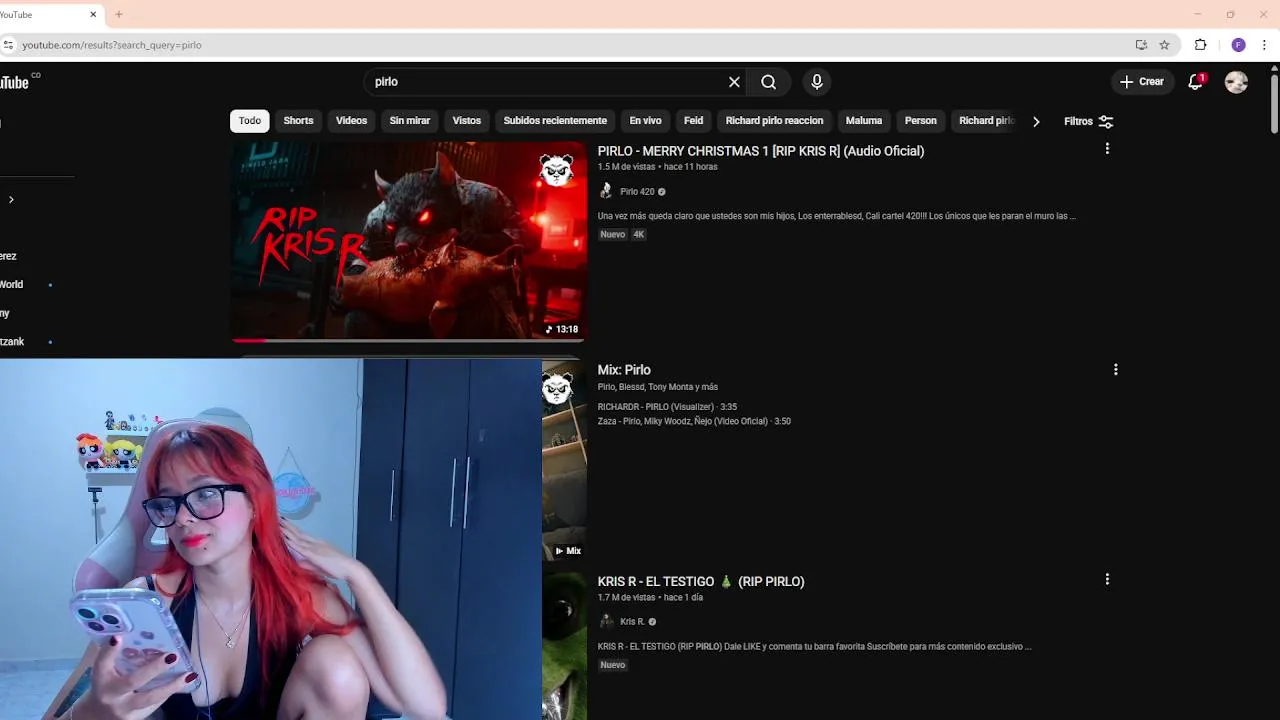Open the Filtros filter options

point(1088,121)
